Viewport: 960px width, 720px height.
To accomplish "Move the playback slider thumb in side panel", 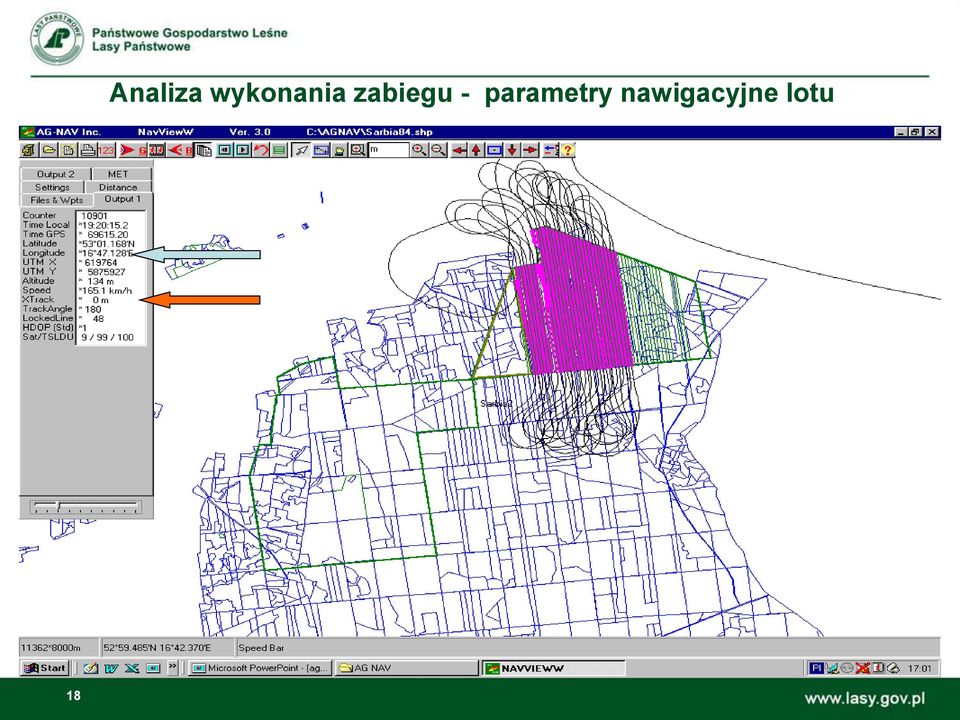I will [x=58, y=507].
